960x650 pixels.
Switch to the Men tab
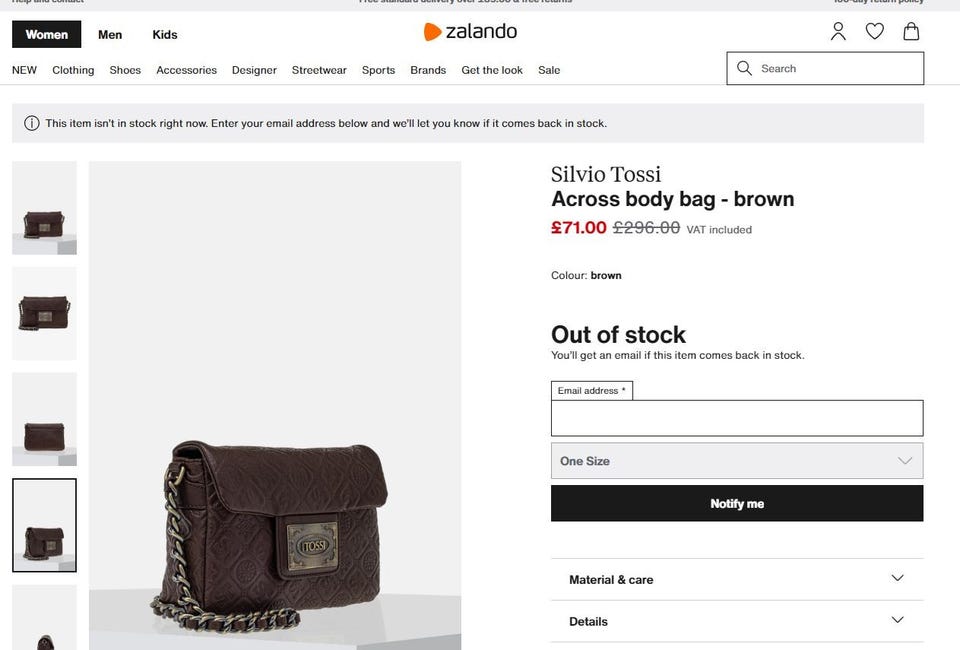click(x=110, y=35)
